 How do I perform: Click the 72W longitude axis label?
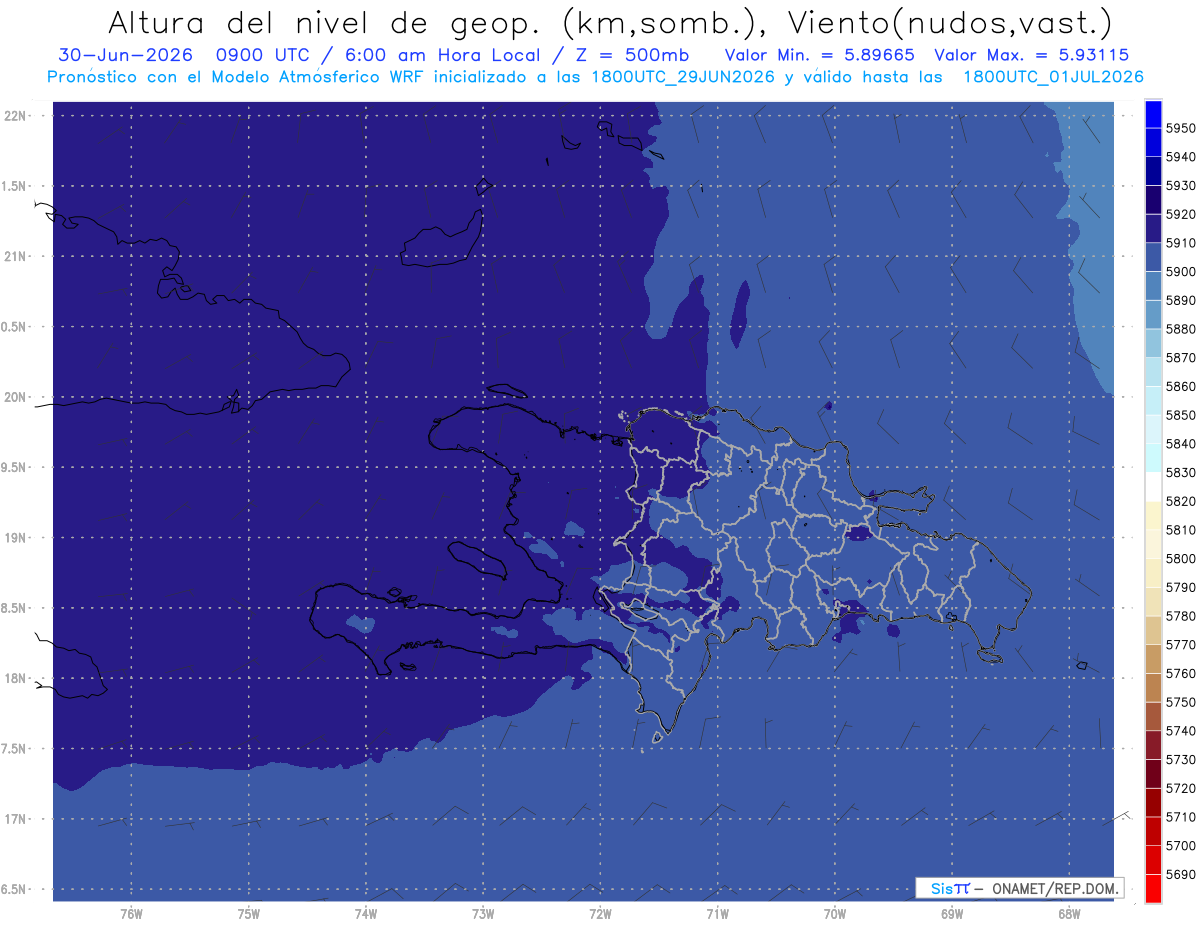(601, 914)
